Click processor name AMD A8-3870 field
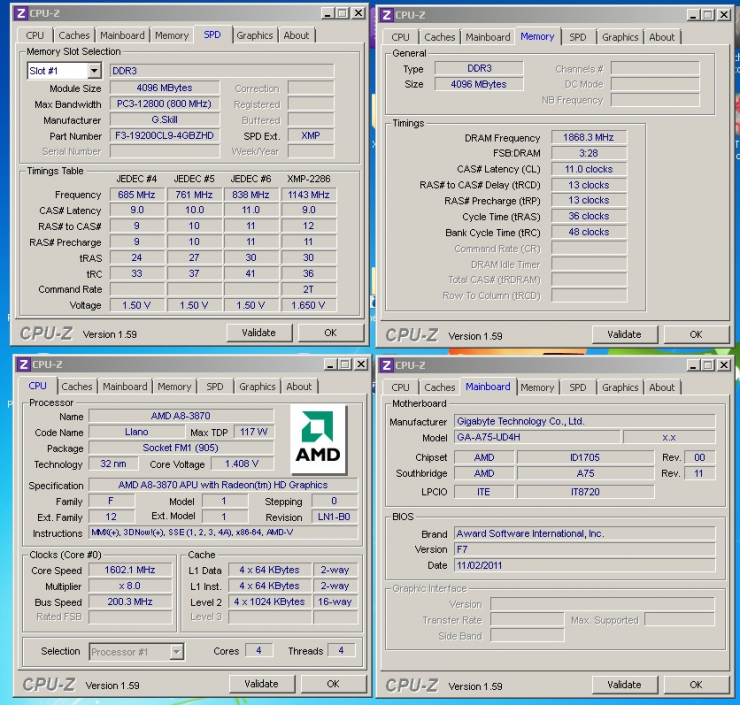The width and height of the screenshot is (740, 705). [x=181, y=416]
